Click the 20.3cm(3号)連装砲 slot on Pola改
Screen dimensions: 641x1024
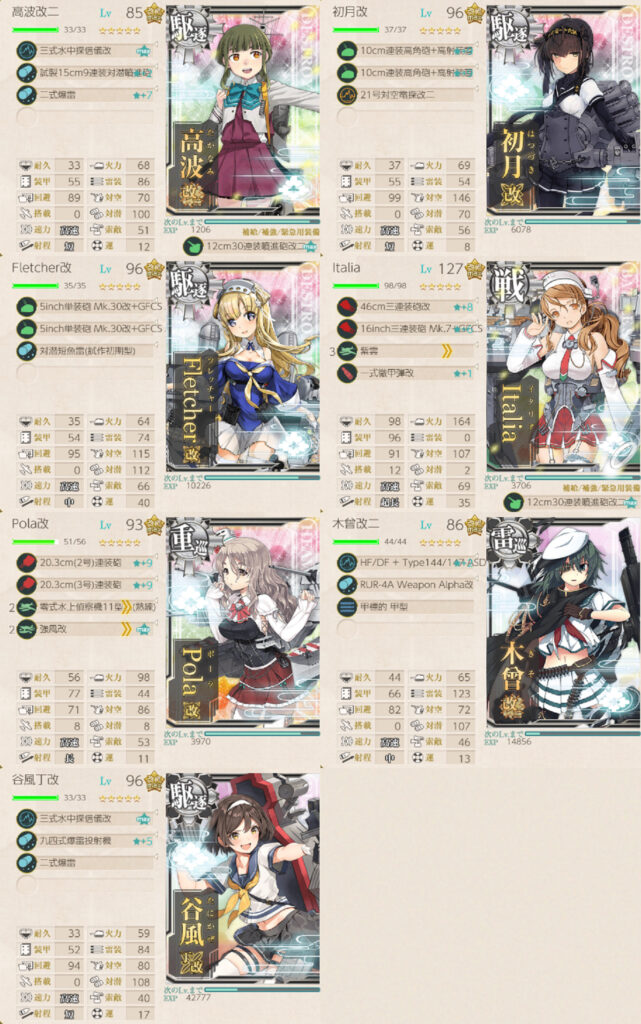coord(85,585)
